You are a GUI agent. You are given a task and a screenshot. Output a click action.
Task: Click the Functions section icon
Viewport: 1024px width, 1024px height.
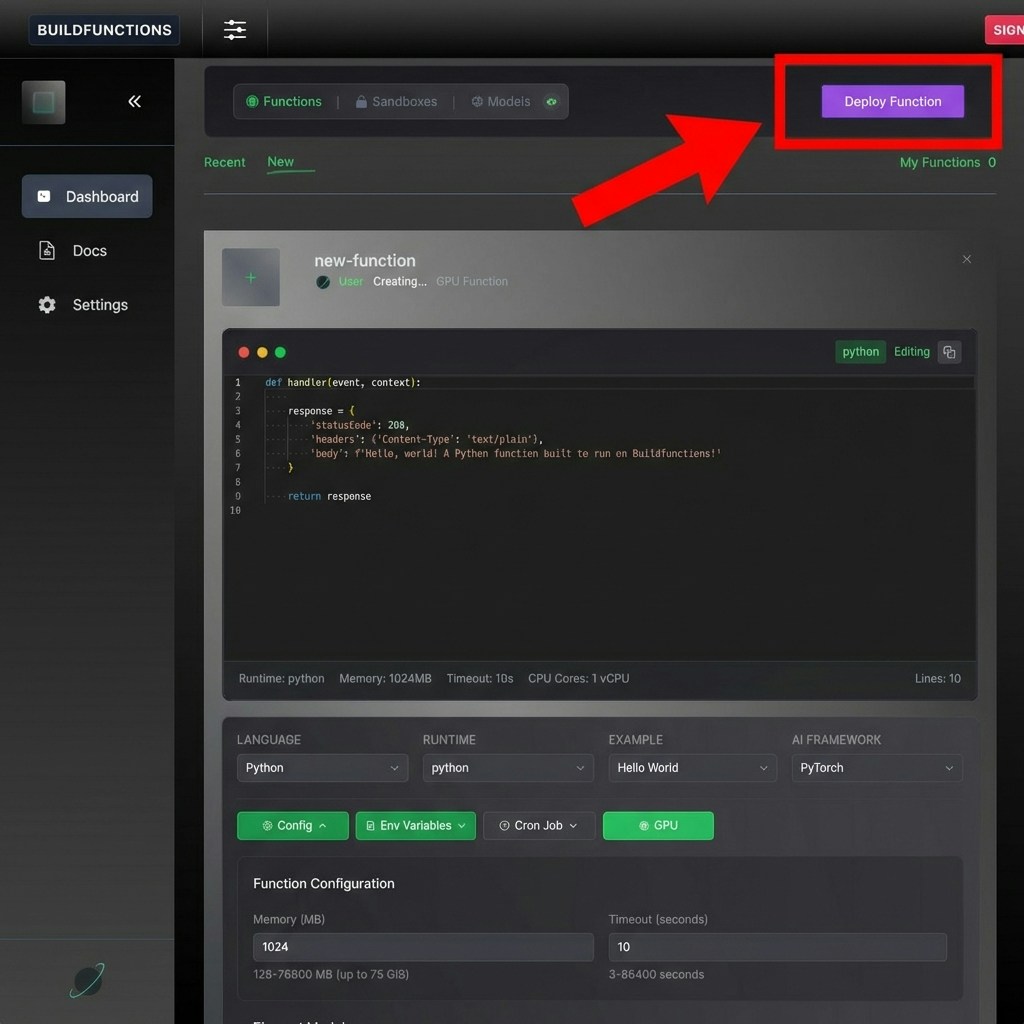coord(253,101)
